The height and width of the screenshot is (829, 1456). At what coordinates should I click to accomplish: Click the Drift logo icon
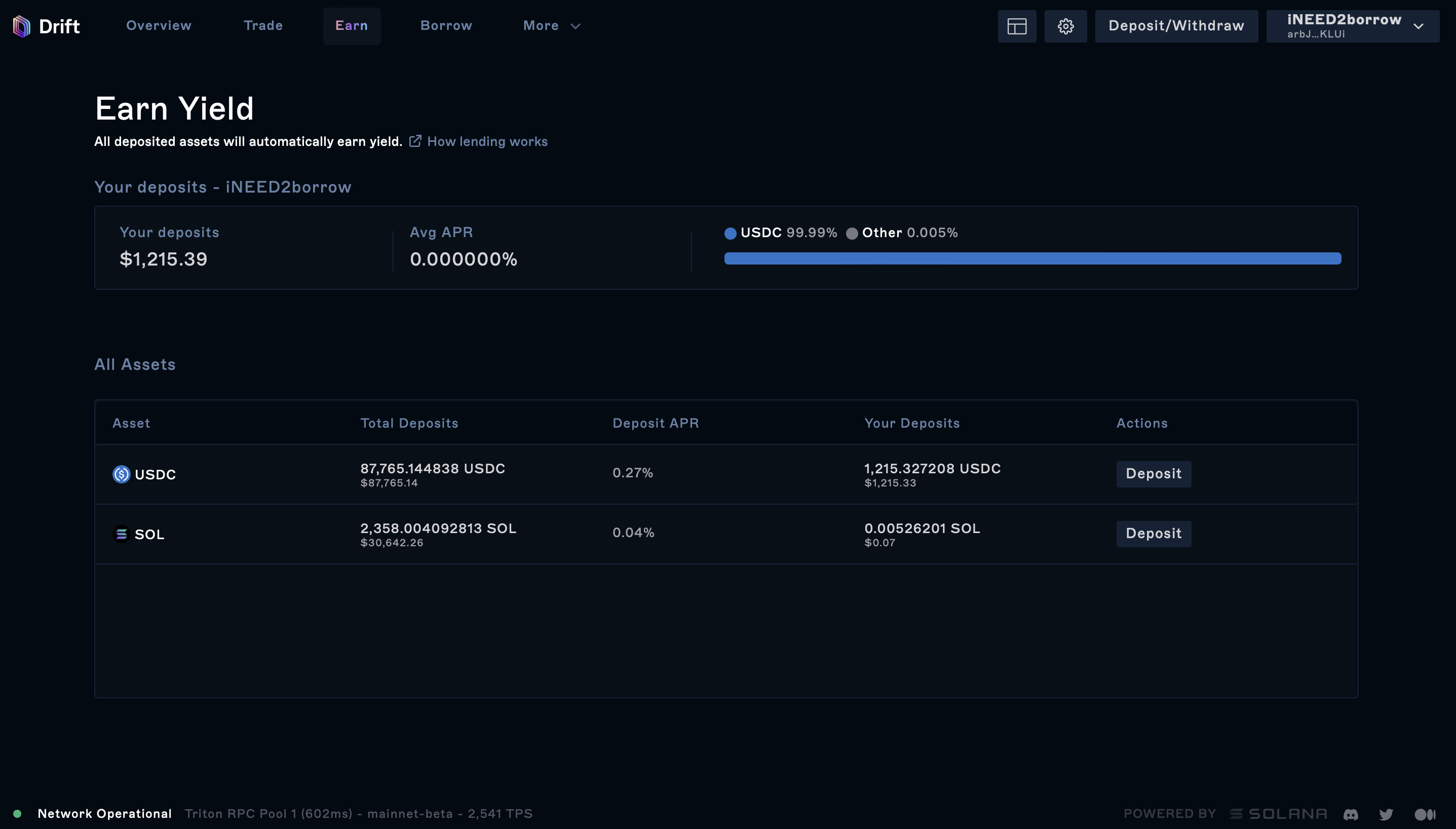point(22,26)
